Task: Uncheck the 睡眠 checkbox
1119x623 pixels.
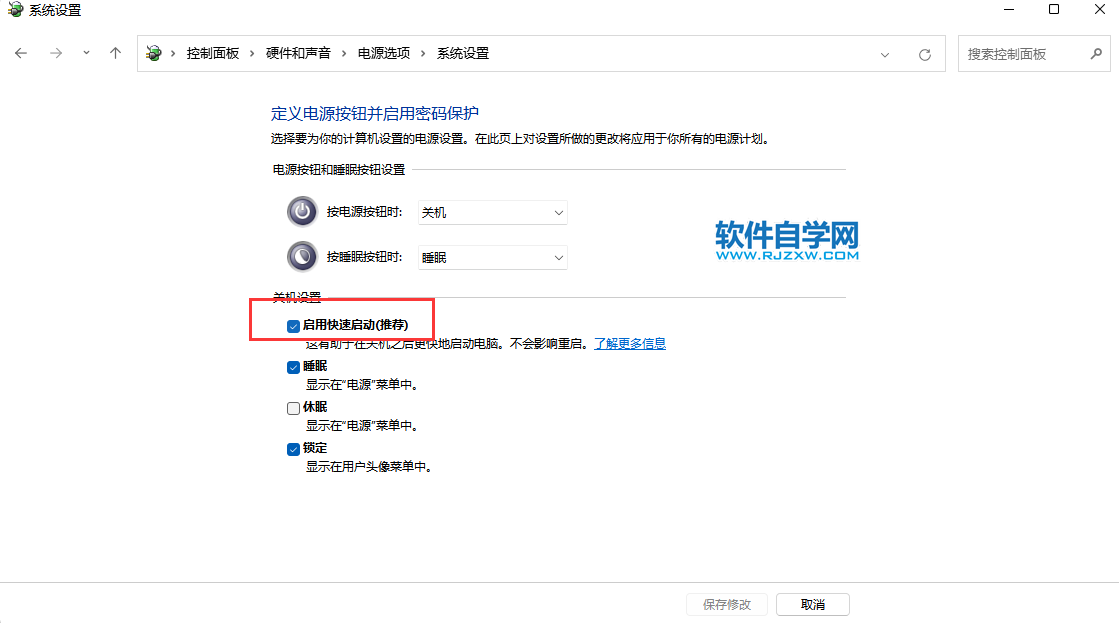Action: (x=293, y=367)
